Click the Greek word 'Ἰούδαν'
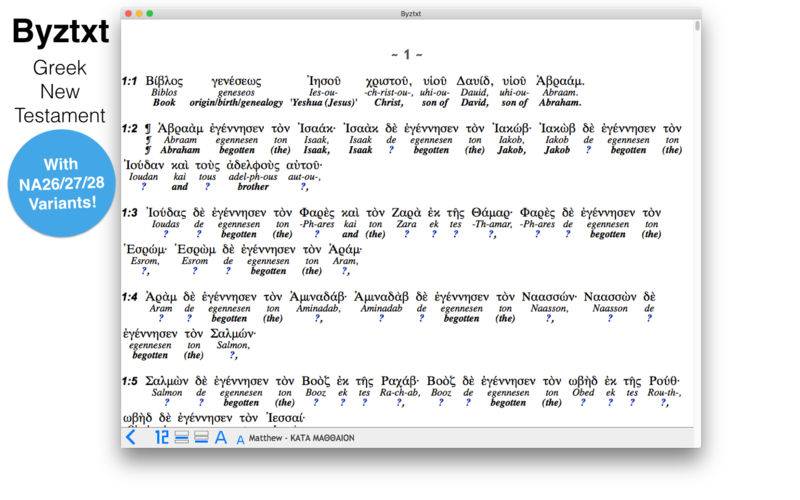This screenshot has width=800, height=500. (x=143, y=165)
